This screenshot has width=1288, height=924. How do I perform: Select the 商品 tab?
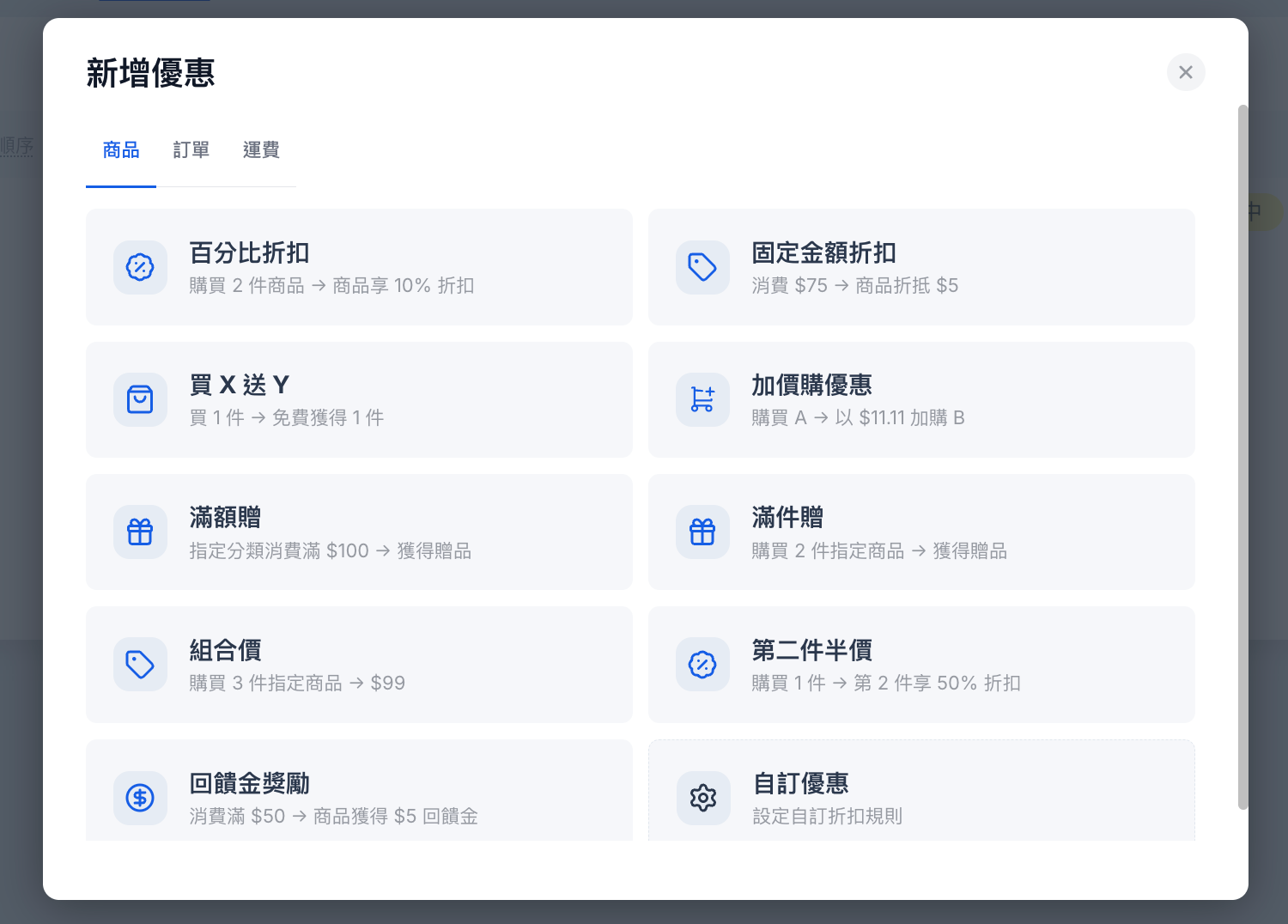tap(121, 150)
